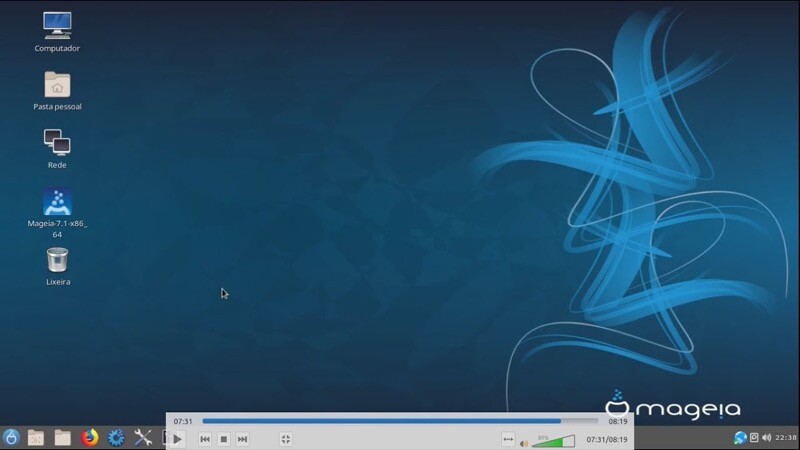Stop playback in the video player

(x=223, y=439)
